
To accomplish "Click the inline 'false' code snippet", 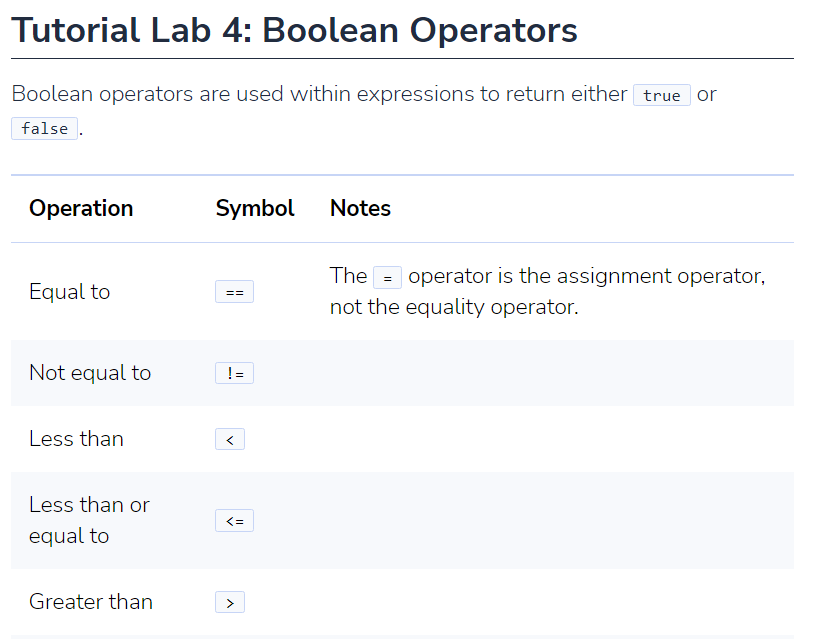I will 44,128.
